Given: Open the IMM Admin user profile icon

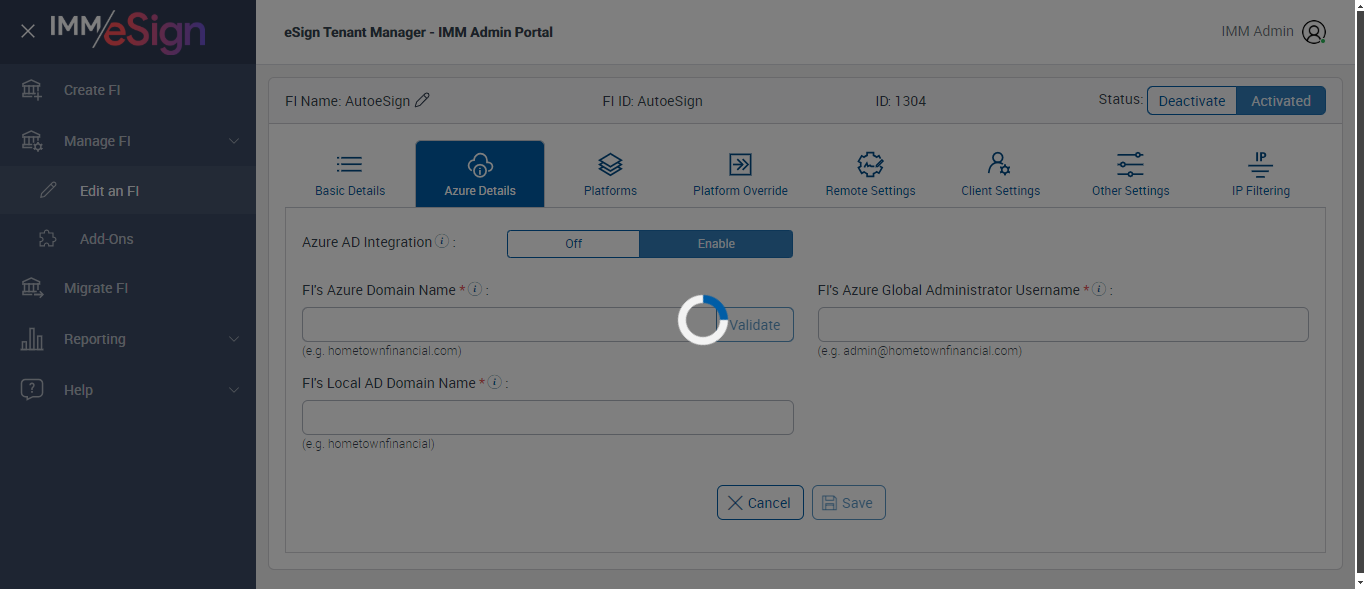Looking at the screenshot, I should coord(1313,32).
